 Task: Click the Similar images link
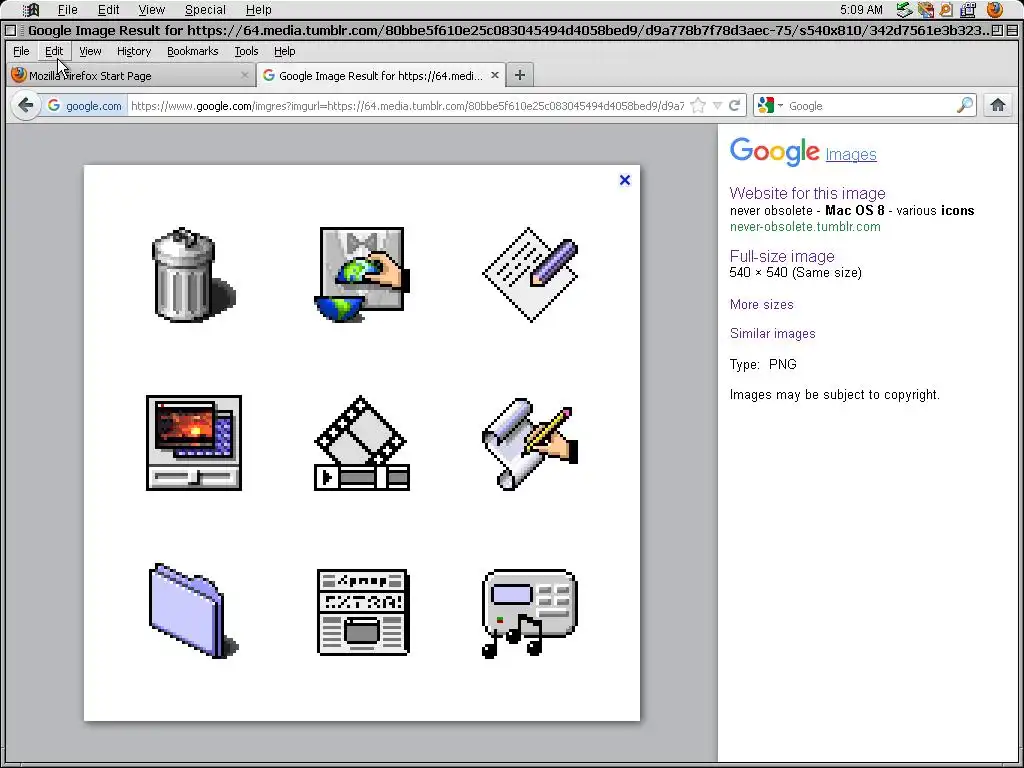click(x=773, y=333)
